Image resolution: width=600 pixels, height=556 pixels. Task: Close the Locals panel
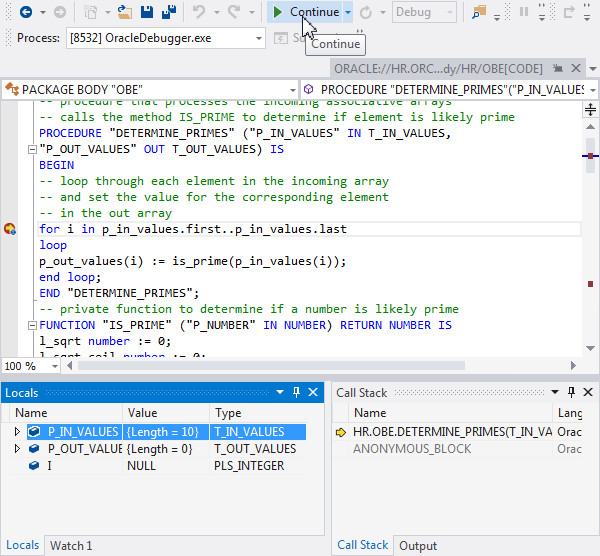pos(313,393)
